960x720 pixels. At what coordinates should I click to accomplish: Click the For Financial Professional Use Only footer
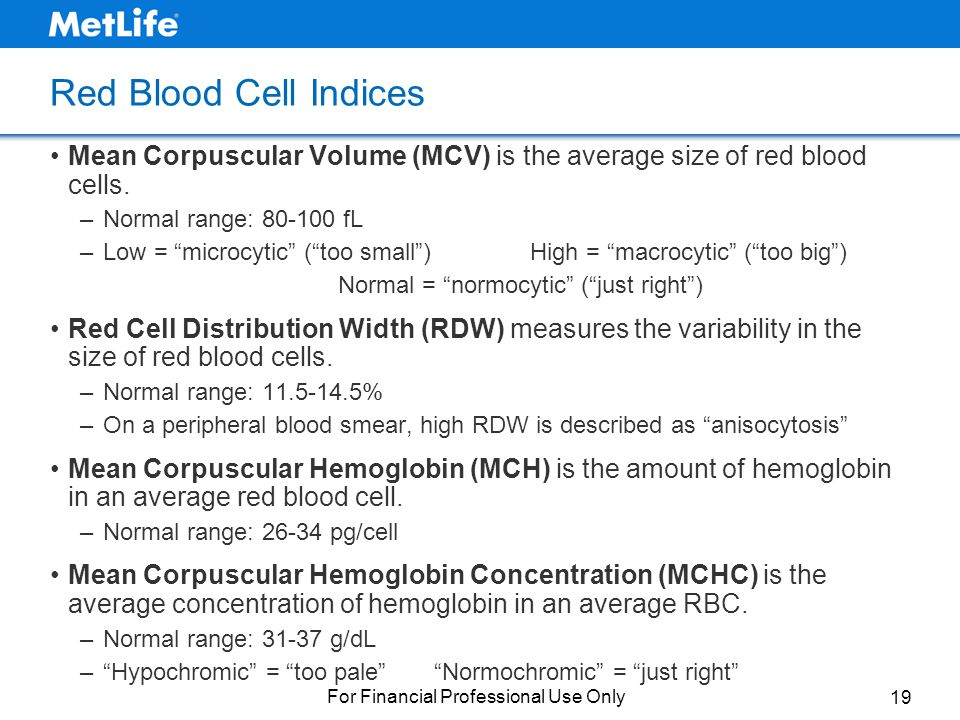(476, 697)
